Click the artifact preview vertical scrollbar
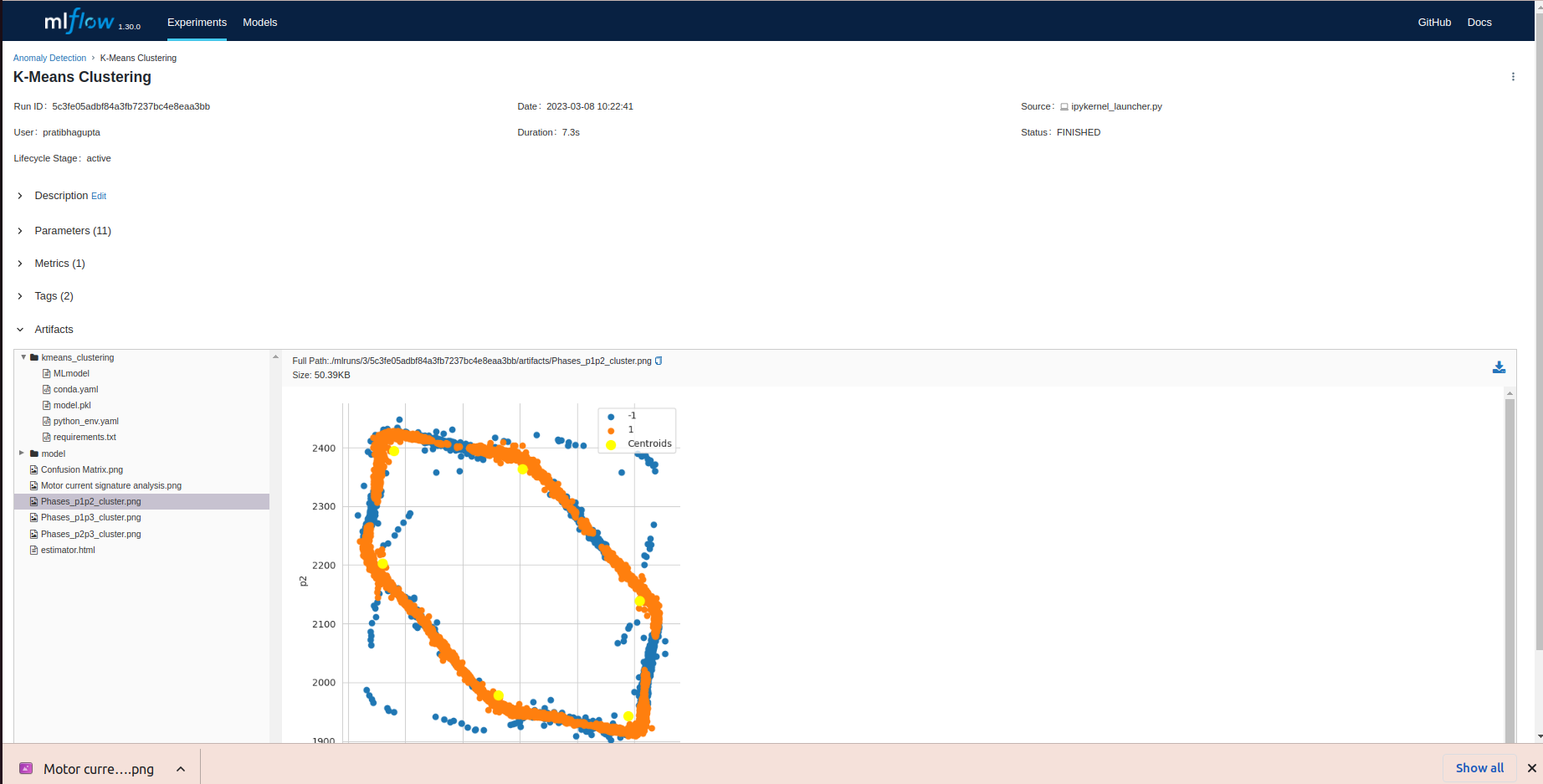Viewport: 1543px width, 784px height. click(x=1510, y=569)
